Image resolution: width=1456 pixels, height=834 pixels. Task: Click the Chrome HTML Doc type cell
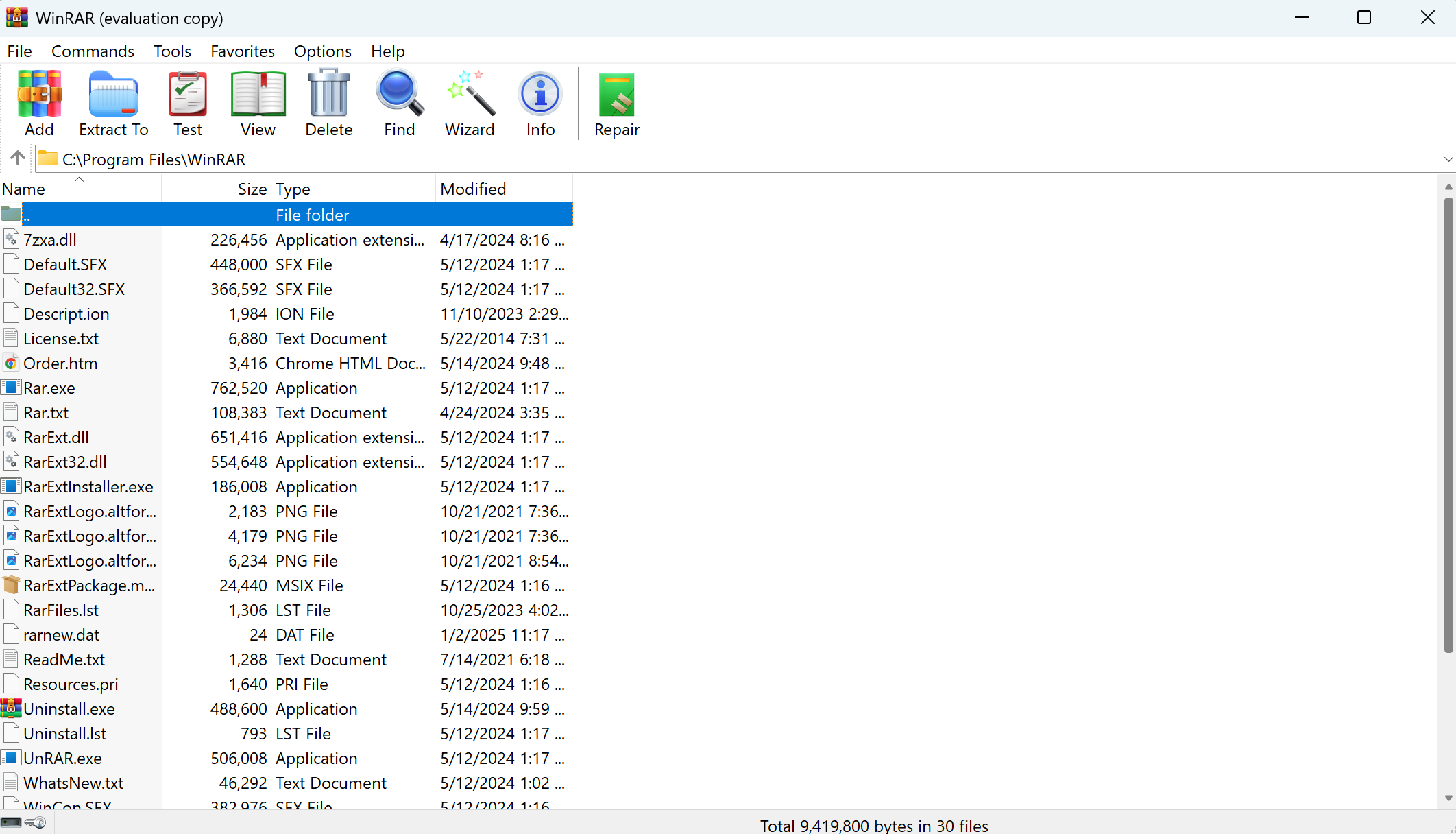pos(350,363)
